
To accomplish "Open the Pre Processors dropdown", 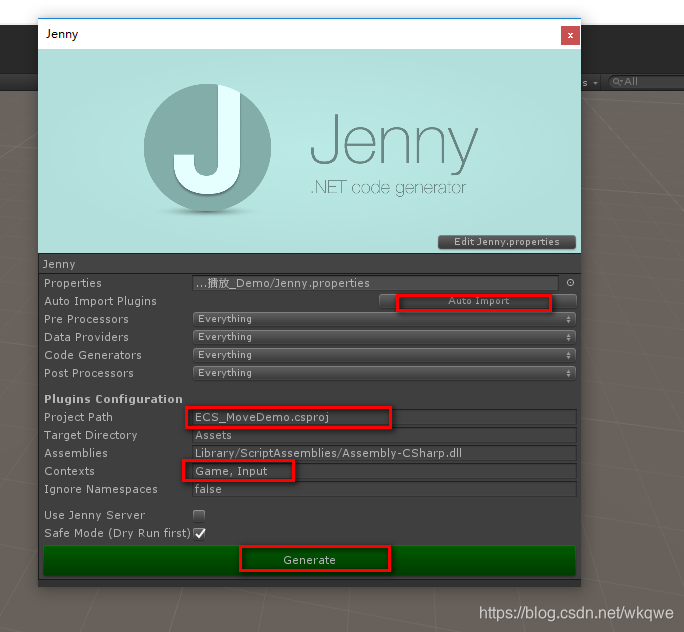I will [x=384, y=319].
